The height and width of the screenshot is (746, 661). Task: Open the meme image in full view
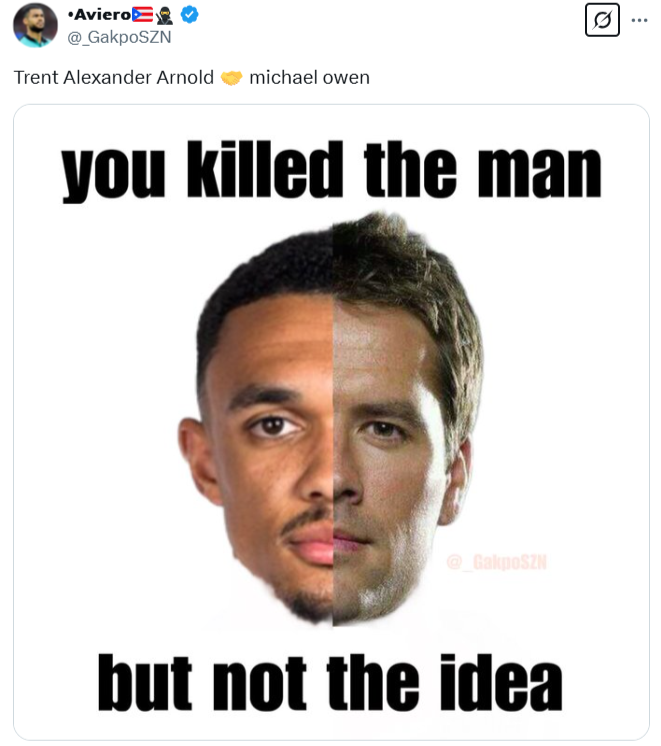331,422
